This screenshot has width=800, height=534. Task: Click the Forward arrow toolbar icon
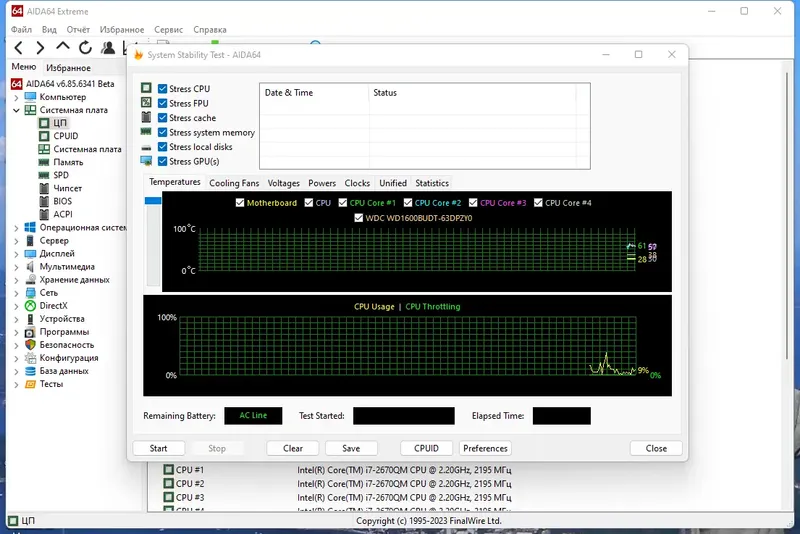[40, 48]
